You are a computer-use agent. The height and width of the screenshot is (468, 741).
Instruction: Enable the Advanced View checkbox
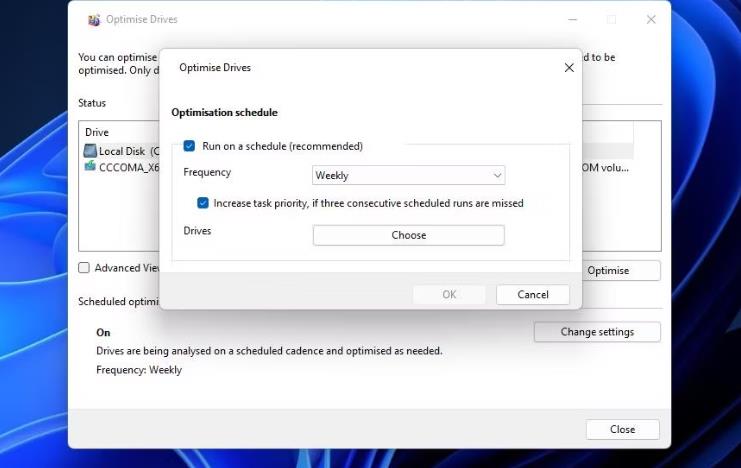(x=84, y=268)
